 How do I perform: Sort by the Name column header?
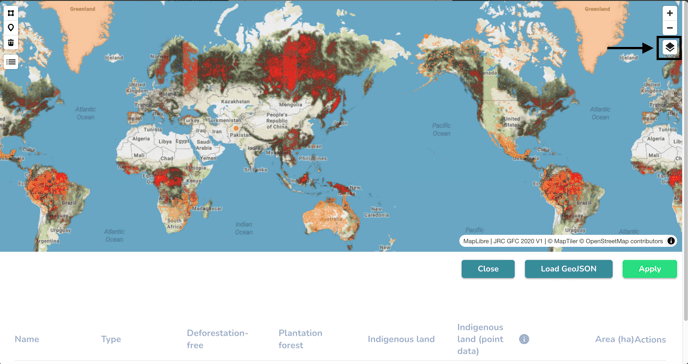[x=27, y=339]
